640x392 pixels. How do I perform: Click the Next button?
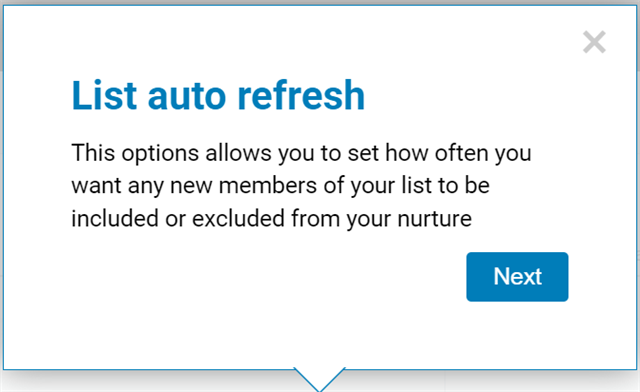(x=517, y=277)
